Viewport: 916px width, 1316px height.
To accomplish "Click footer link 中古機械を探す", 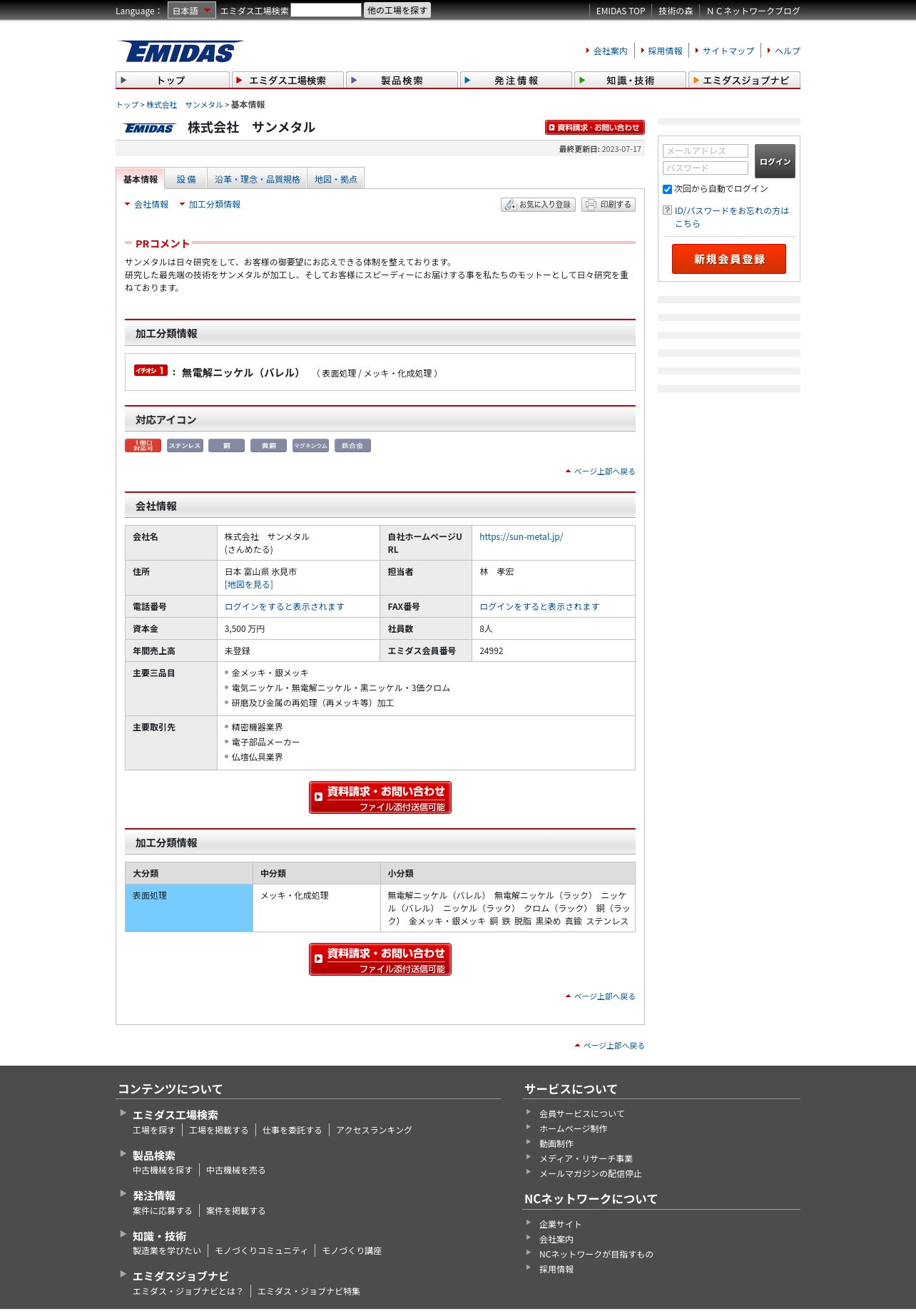I will coord(162,1170).
